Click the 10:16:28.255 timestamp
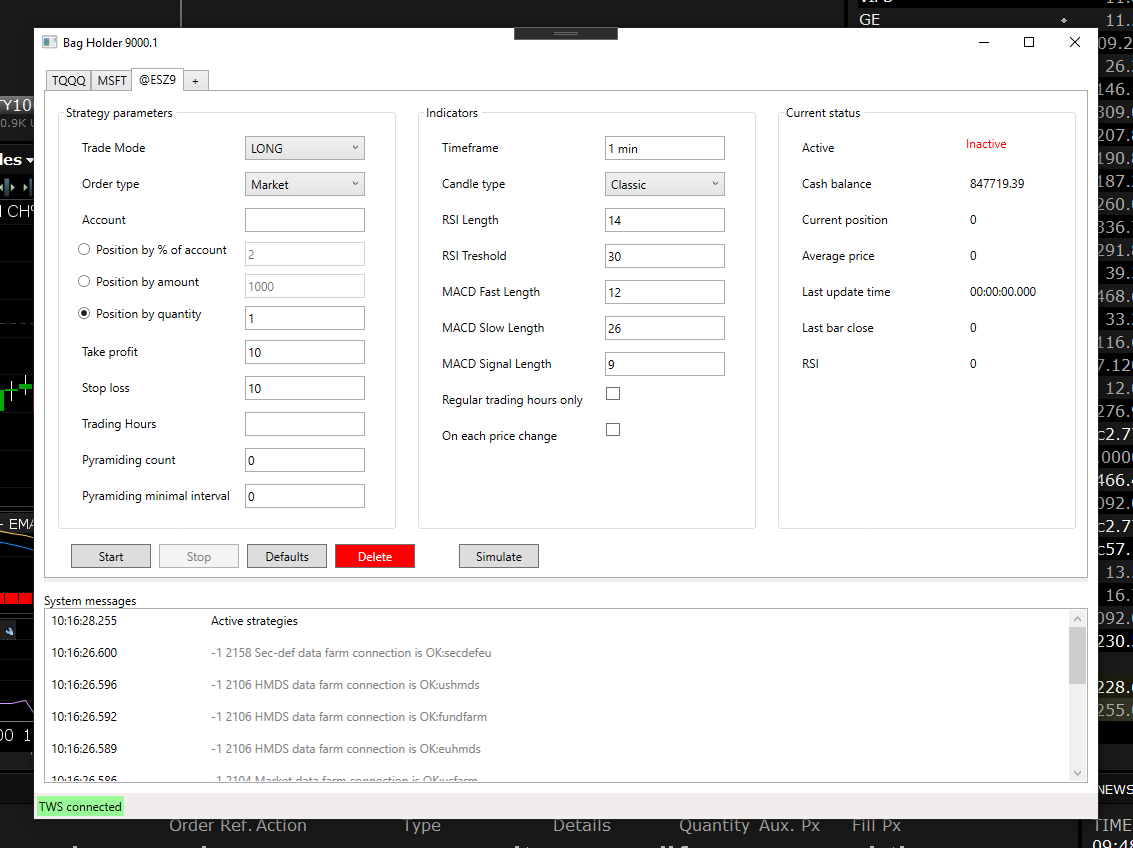Screen dimensions: 1133x848 tap(84, 620)
